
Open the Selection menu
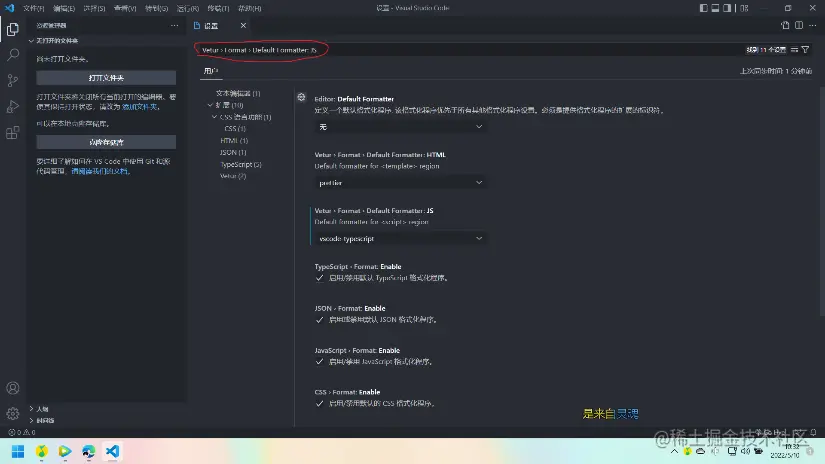[x=95, y=8]
